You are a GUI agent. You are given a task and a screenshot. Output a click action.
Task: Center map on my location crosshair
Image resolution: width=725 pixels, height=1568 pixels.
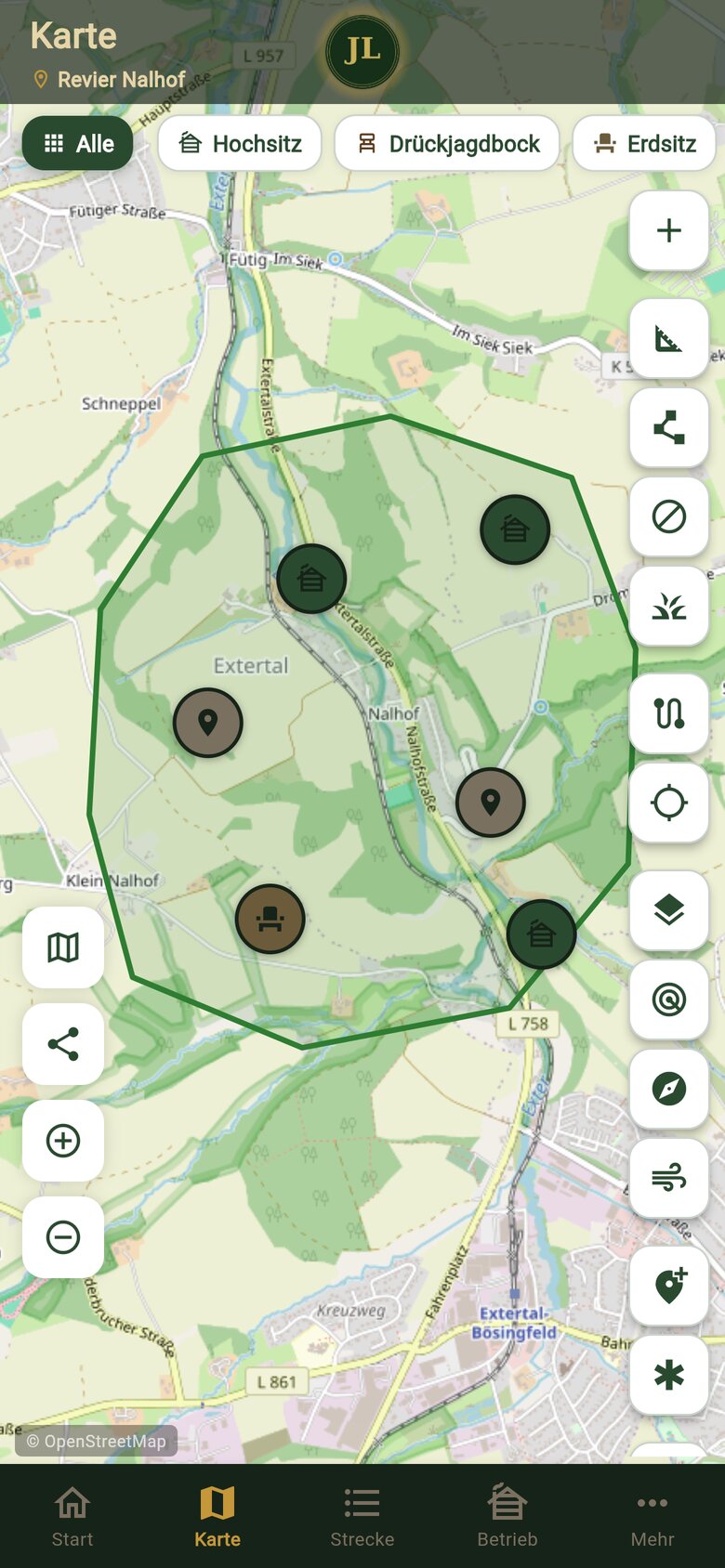pos(669,803)
